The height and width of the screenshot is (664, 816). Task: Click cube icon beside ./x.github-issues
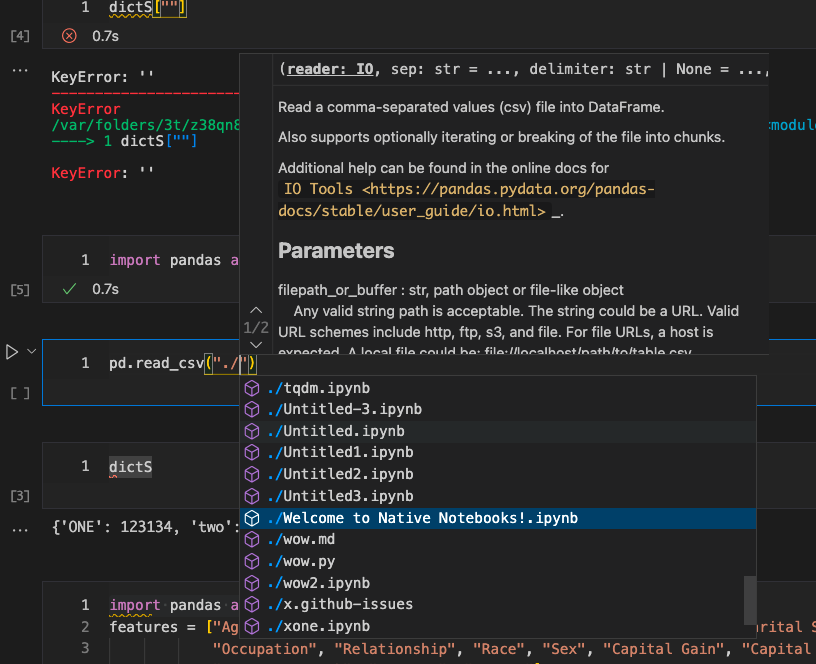tap(253, 604)
